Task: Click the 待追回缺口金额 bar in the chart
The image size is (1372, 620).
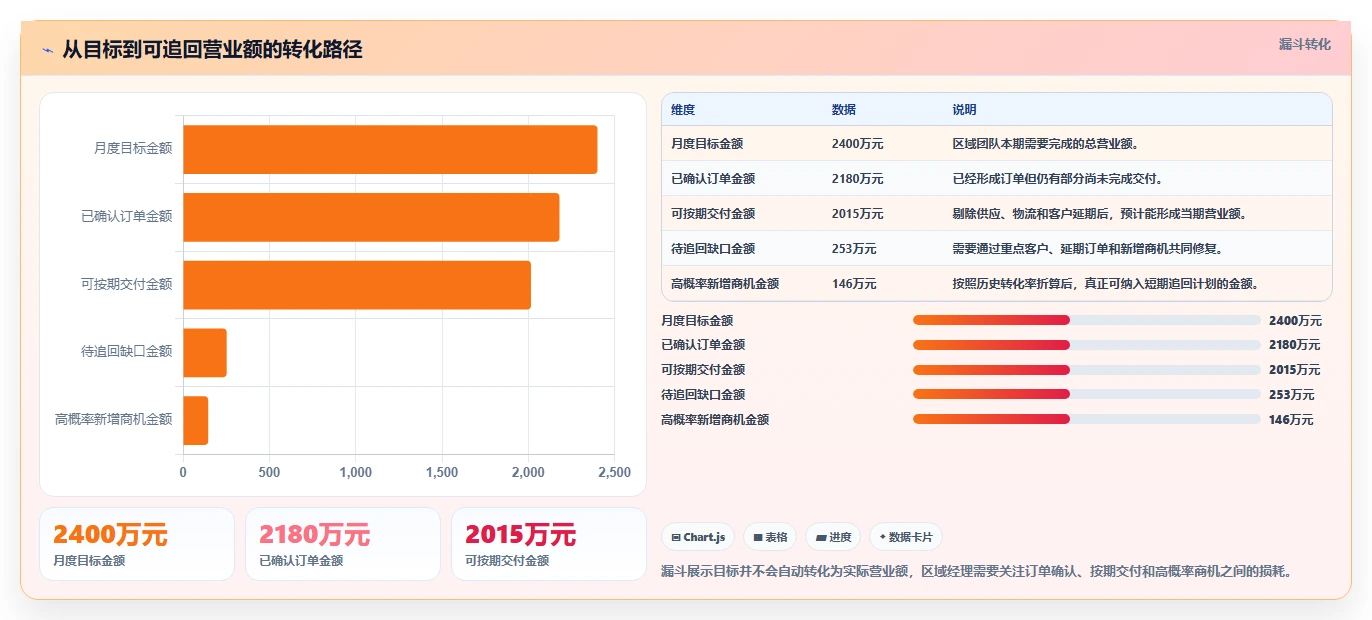Action: (x=205, y=352)
